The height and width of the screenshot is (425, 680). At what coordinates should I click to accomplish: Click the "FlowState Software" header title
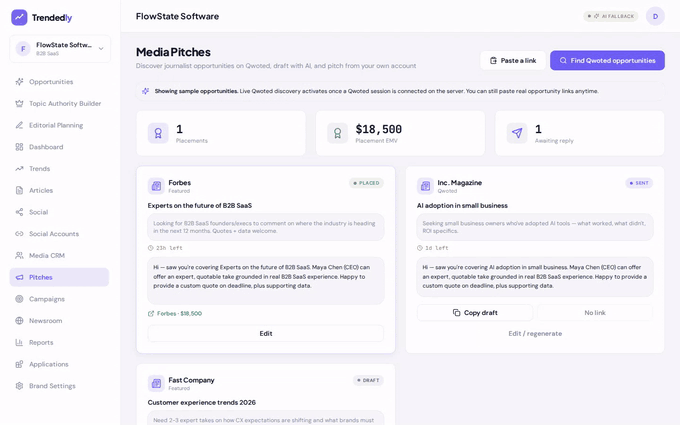click(x=177, y=16)
